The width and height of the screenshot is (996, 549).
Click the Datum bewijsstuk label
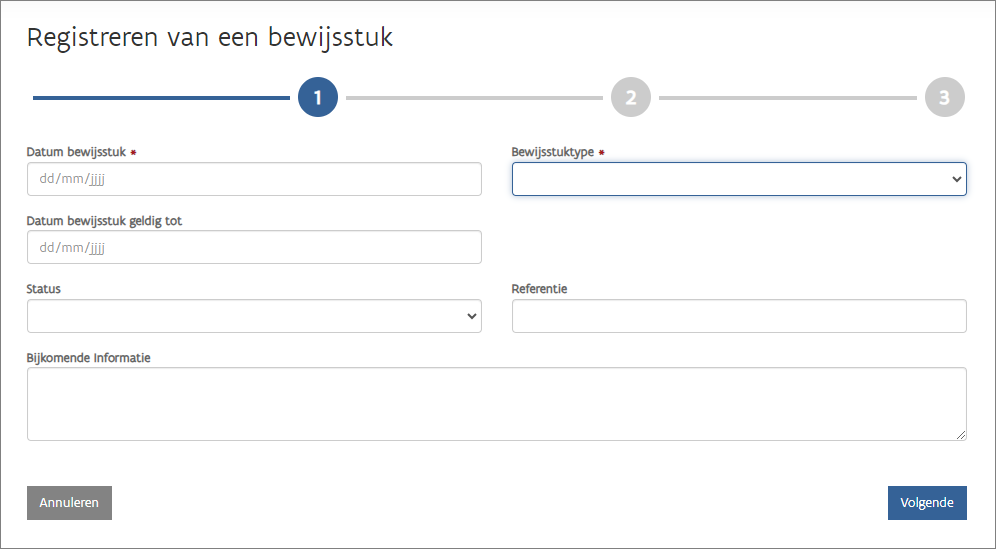tap(73, 152)
